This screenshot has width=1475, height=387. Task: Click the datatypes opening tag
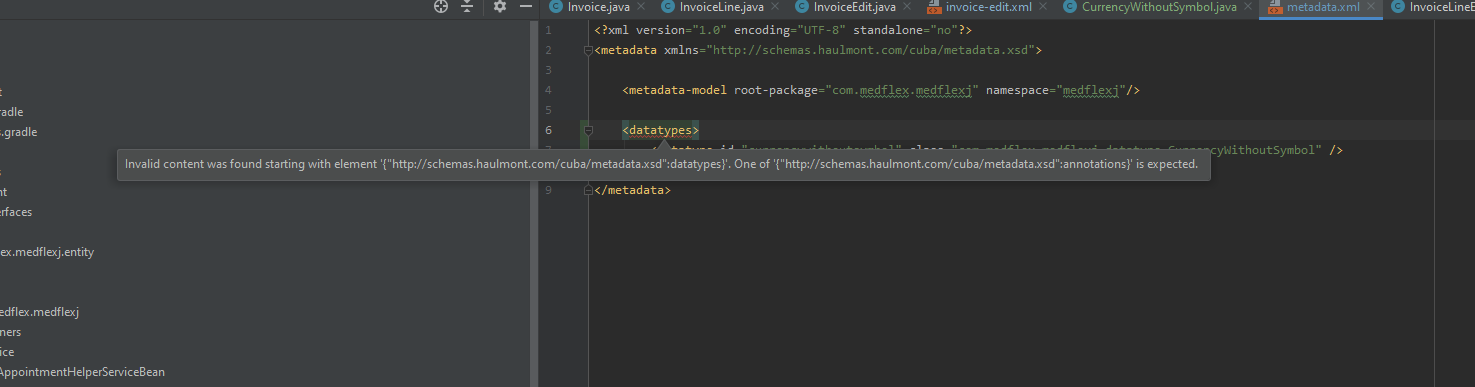pos(661,130)
